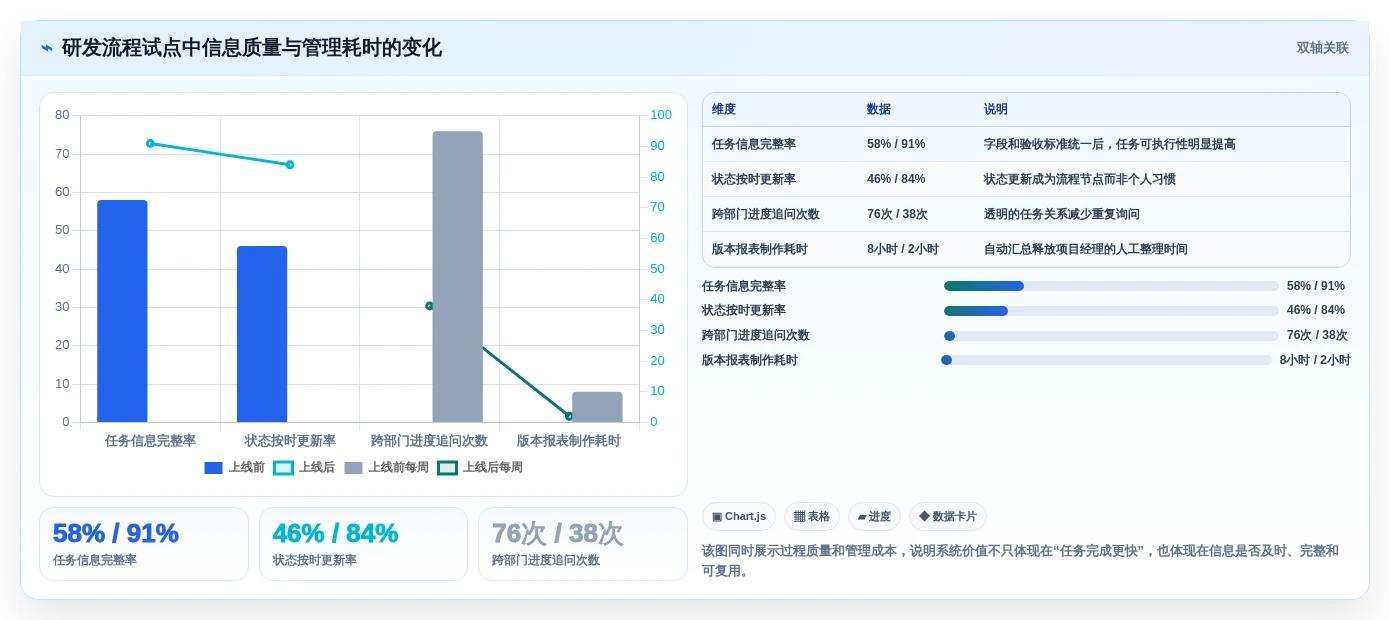Viewport: 1390px width, 620px height.
Task: Click table row label 版本报表制作耗时
Action: click(760, 249)
